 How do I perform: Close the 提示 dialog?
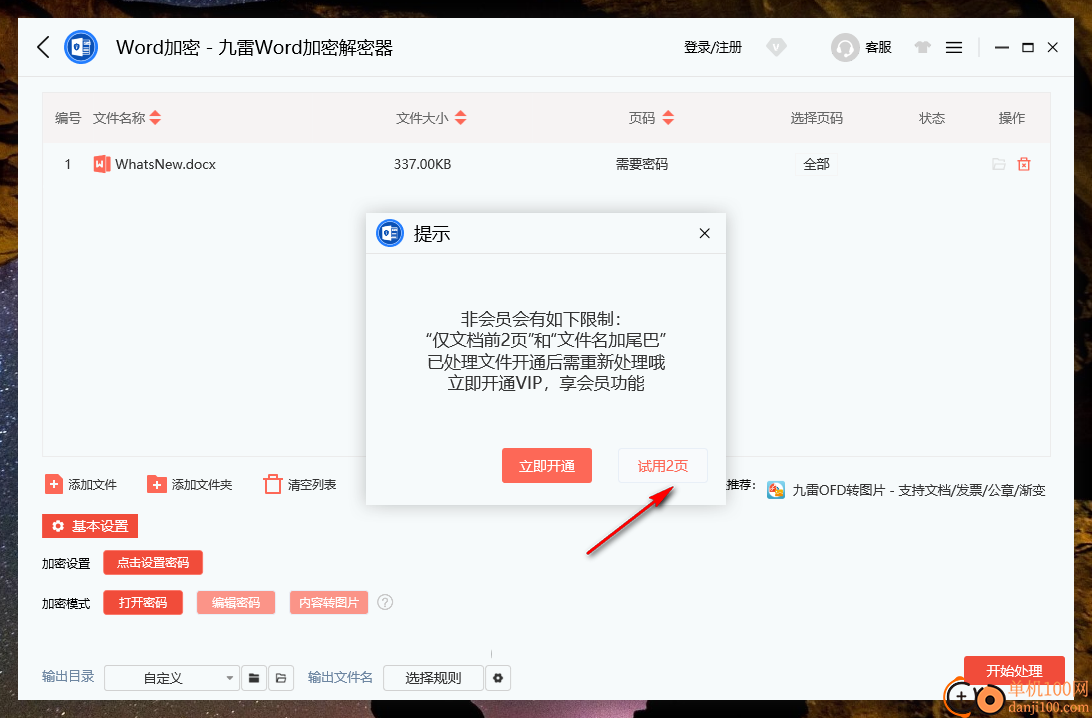pos(705,233)
